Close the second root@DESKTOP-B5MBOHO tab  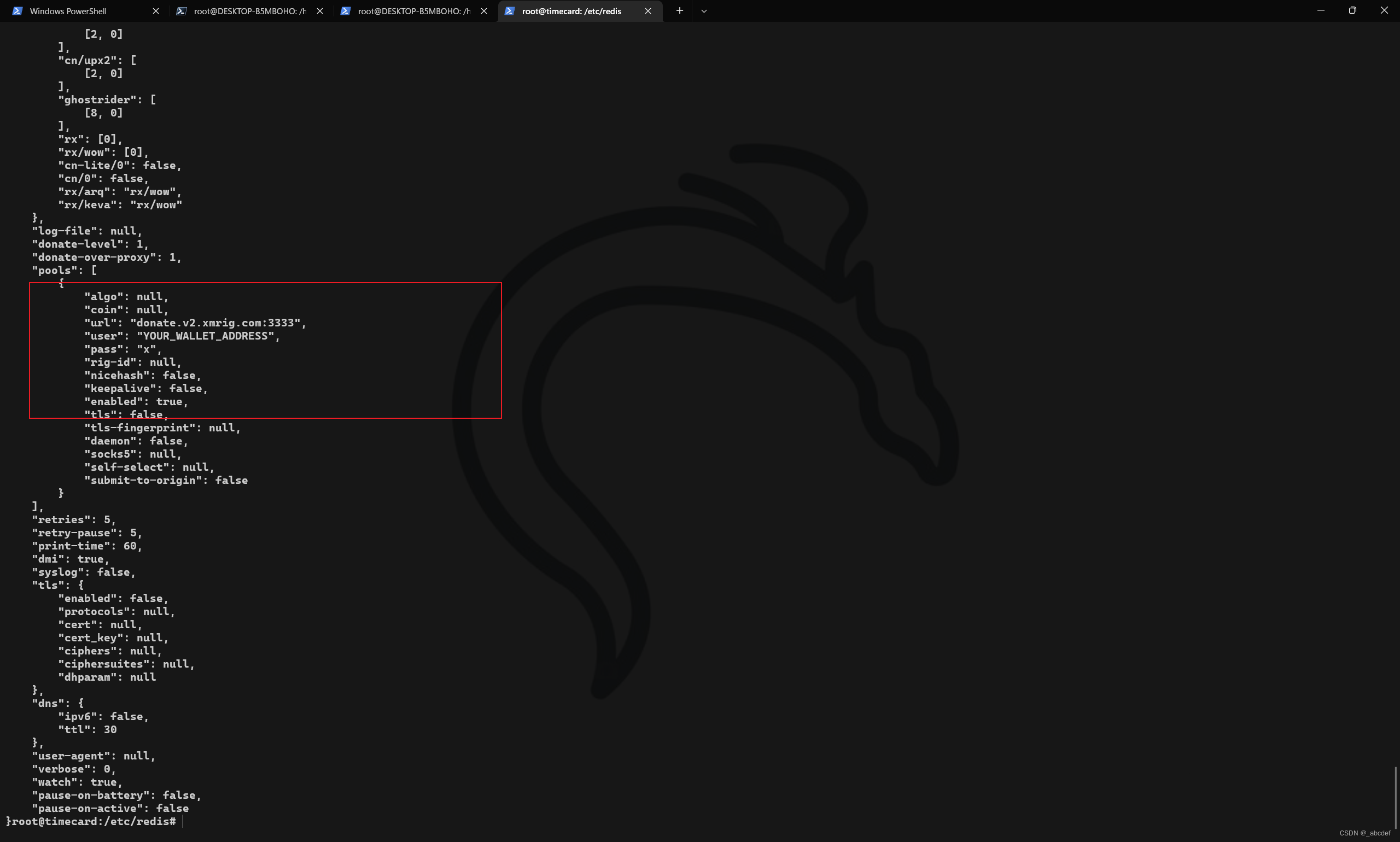pyautogui.click(x=484, y=11)
